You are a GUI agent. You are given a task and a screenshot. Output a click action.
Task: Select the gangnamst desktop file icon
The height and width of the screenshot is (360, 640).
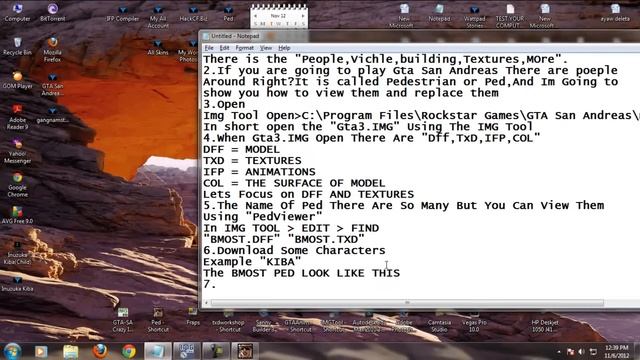52,114
